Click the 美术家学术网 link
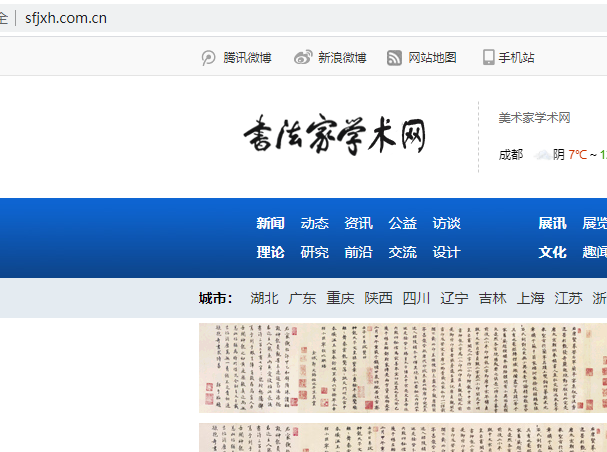607x452 pixels. pos(534,118)
